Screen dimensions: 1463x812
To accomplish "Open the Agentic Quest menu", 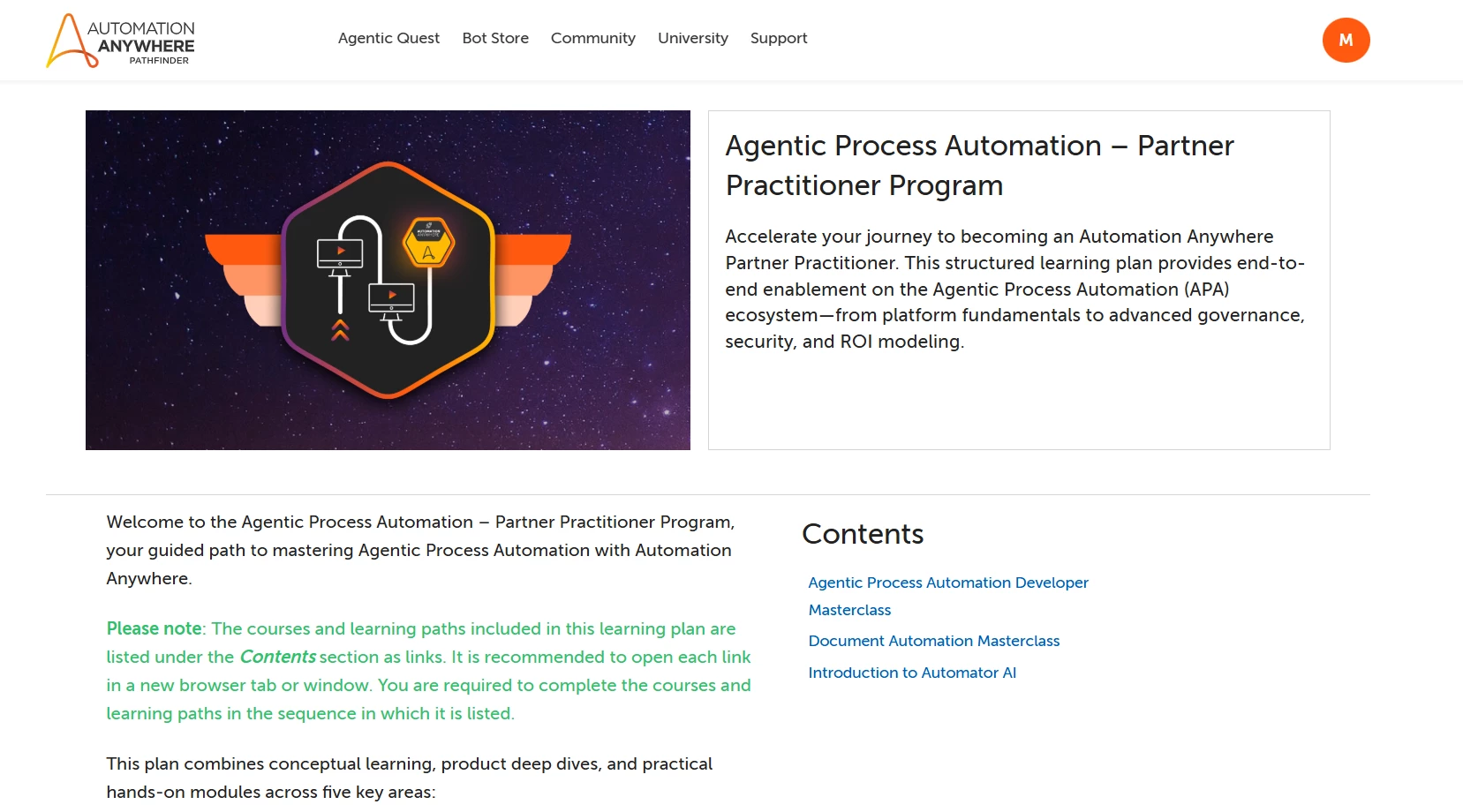I will [388, 38].
